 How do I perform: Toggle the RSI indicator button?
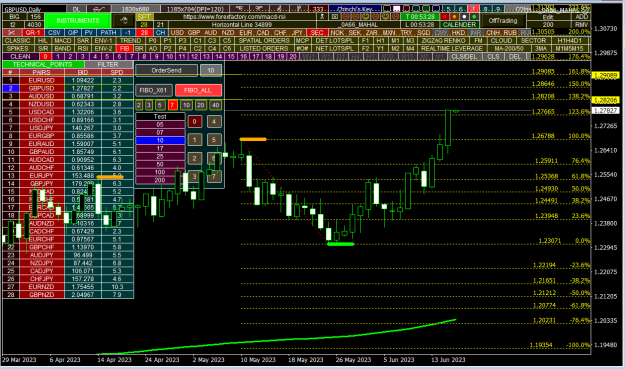point(83,48)
